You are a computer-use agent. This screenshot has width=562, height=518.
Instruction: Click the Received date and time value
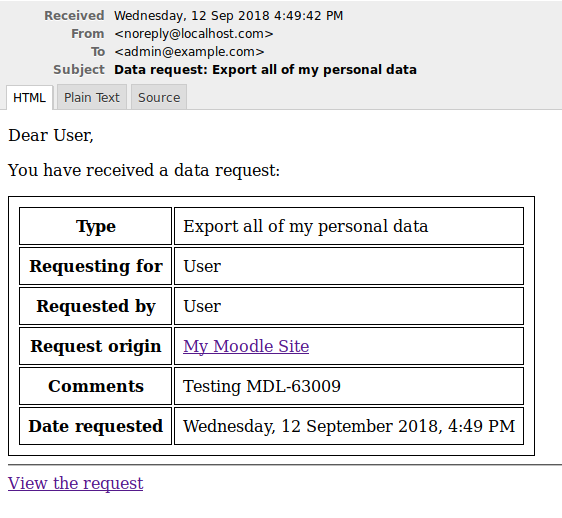[229, 16]
